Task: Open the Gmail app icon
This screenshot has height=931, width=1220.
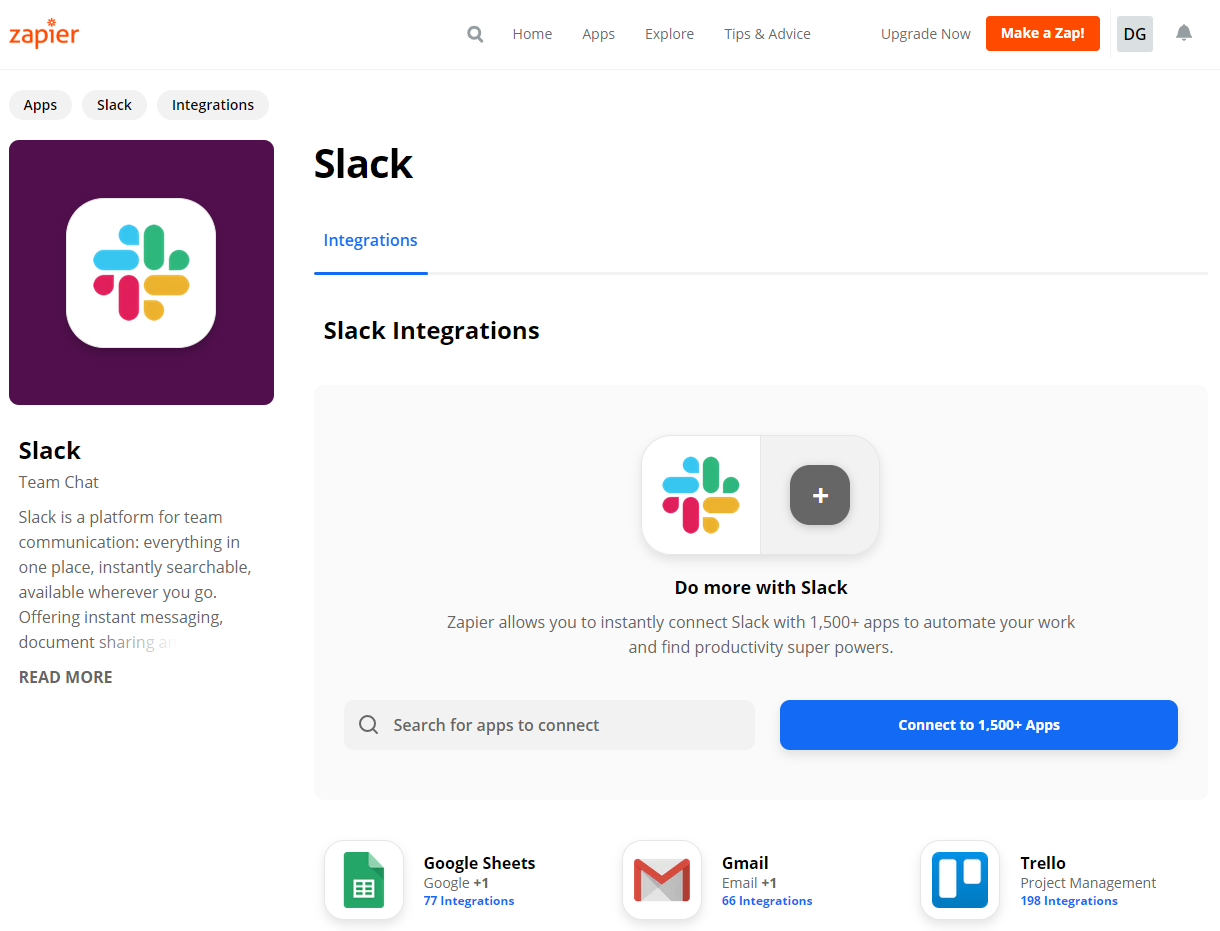Action: tap(662, 880)
